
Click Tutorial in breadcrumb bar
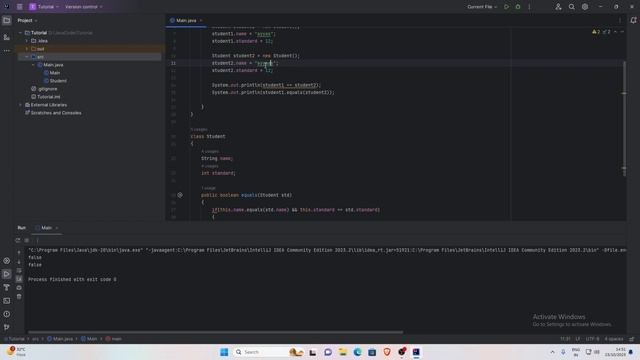pyautogui.click(x=17, y=339)
